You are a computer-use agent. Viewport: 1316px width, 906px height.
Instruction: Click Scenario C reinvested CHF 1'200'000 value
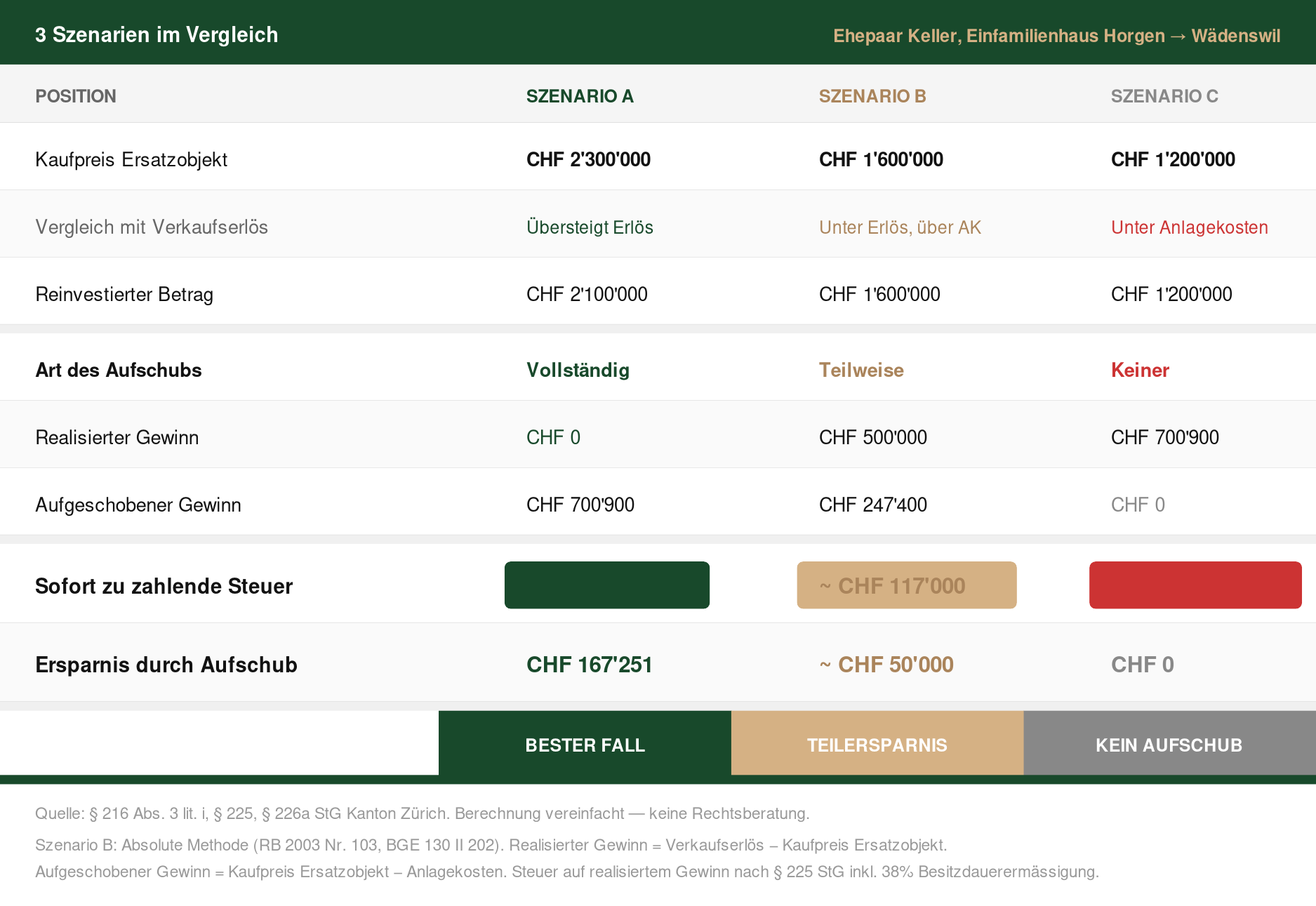pos(1171,294)
